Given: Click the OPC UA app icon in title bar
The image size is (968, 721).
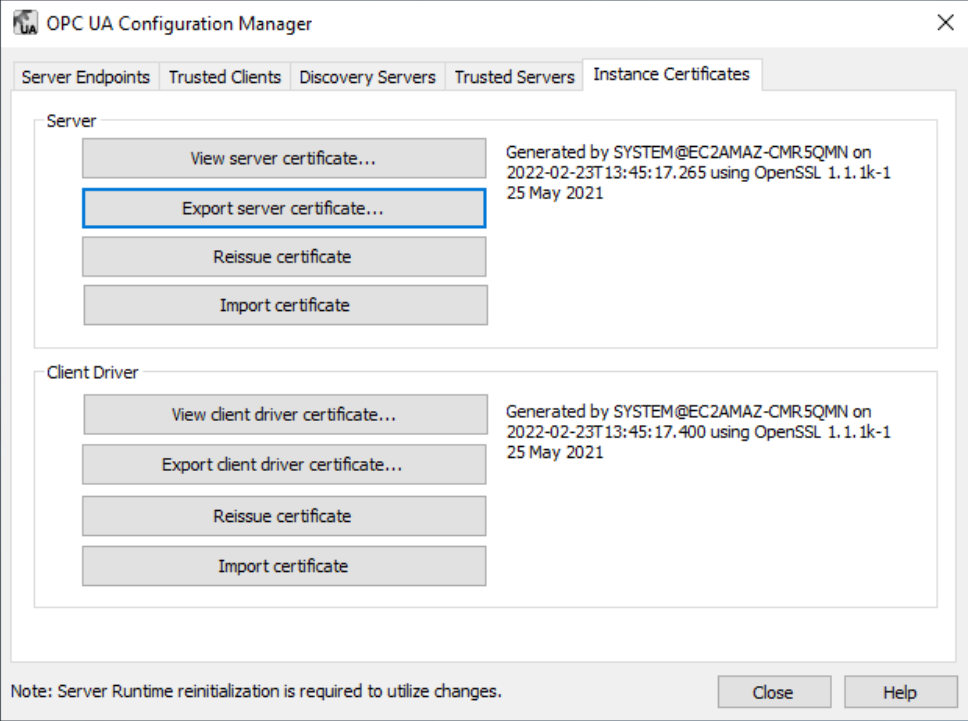Looking at the screenshot, I should [25, 23].
